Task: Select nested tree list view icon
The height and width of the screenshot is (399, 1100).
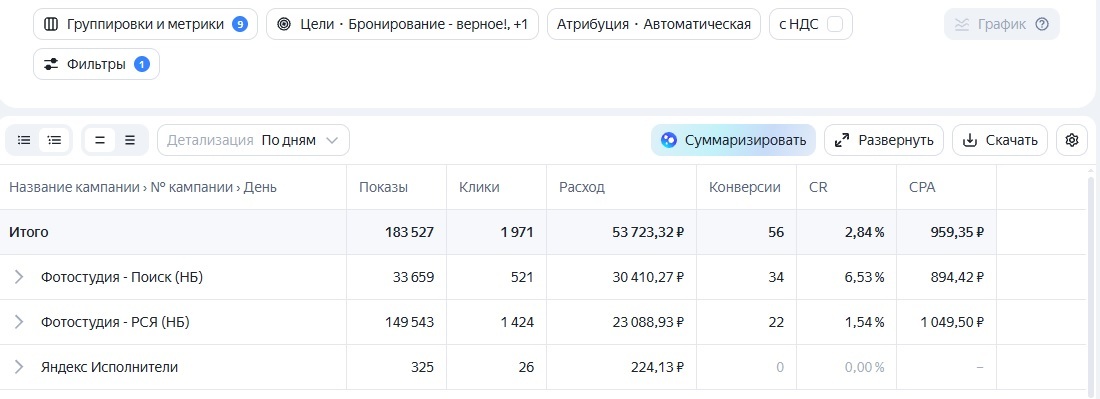Action: click(55, 140)
